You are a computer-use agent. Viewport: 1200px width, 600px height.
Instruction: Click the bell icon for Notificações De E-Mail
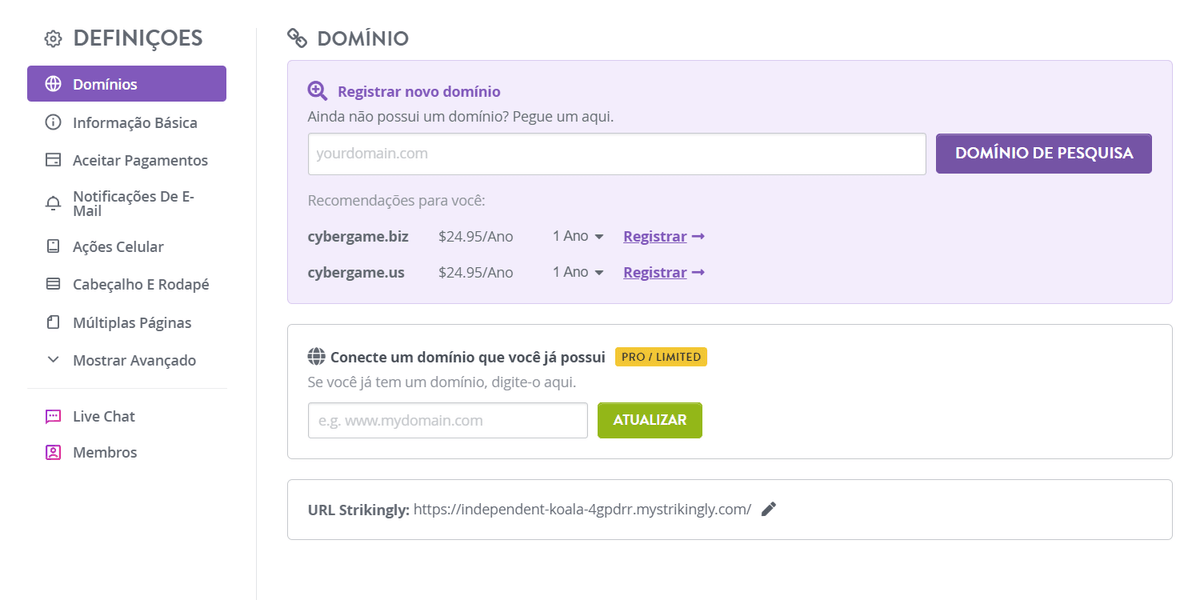point(53,203)
